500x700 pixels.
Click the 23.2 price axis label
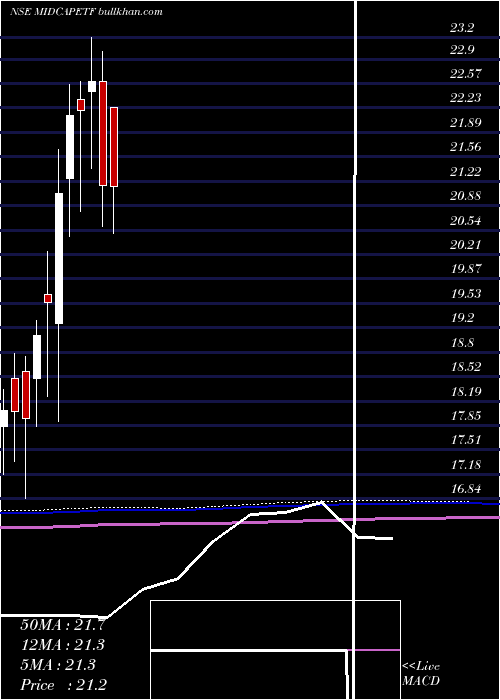point(462,29)
